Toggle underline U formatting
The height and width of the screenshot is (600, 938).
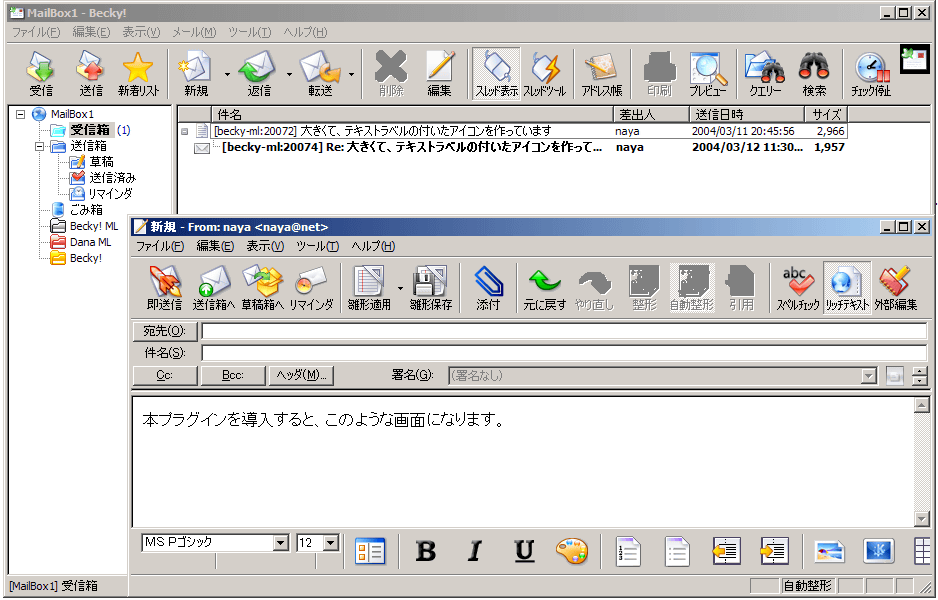point(524,551)
